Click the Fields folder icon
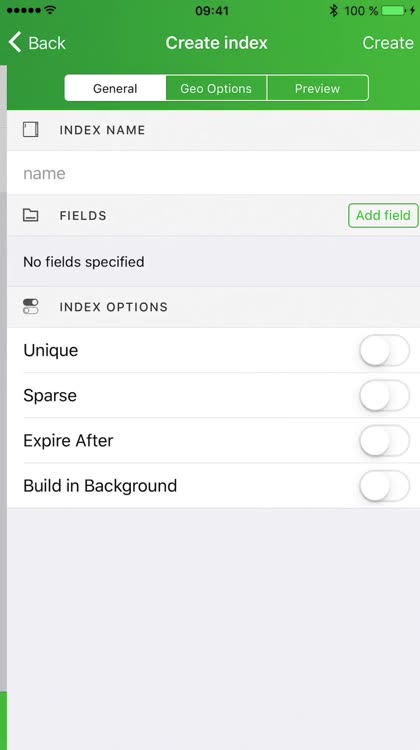The height and width of the screenshot is (750, 420). [x=31, y=215]
